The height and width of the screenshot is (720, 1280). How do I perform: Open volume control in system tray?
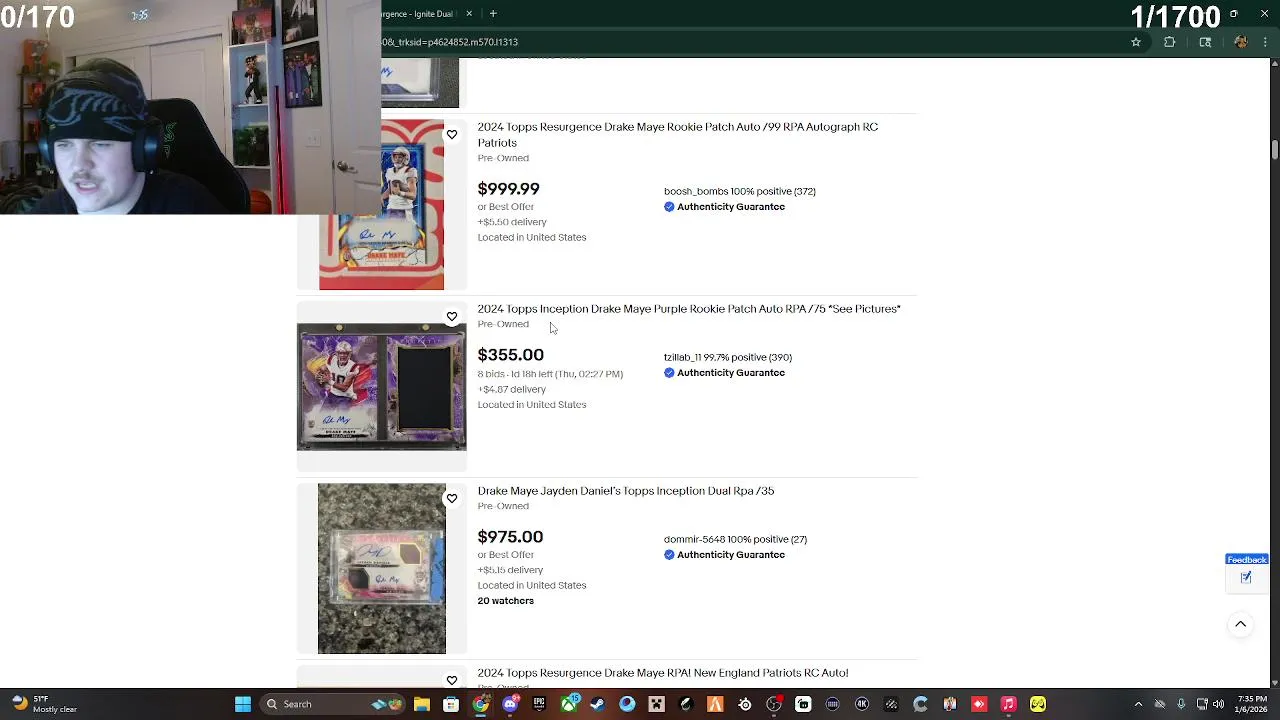(x=1218, y=704)
